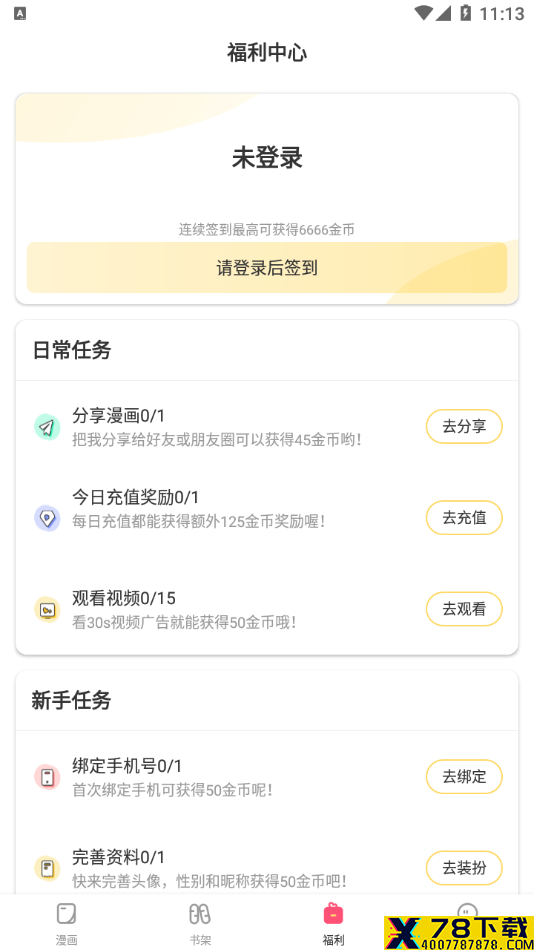Click the 去观看 button
The width and height of the screenshot is (534, 950).
pos(464,609)
